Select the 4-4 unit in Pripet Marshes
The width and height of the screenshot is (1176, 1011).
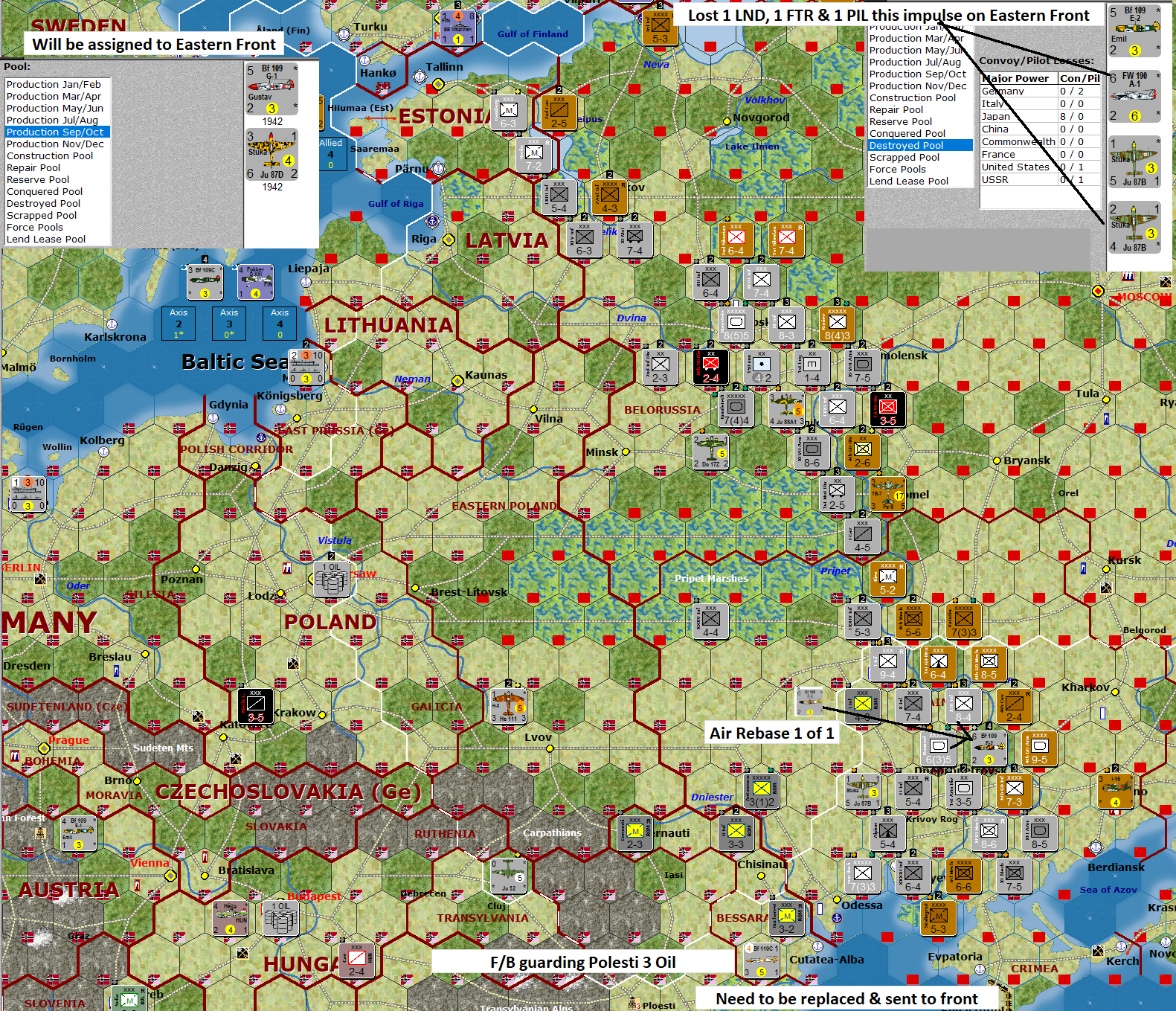[x=710, y=621]
